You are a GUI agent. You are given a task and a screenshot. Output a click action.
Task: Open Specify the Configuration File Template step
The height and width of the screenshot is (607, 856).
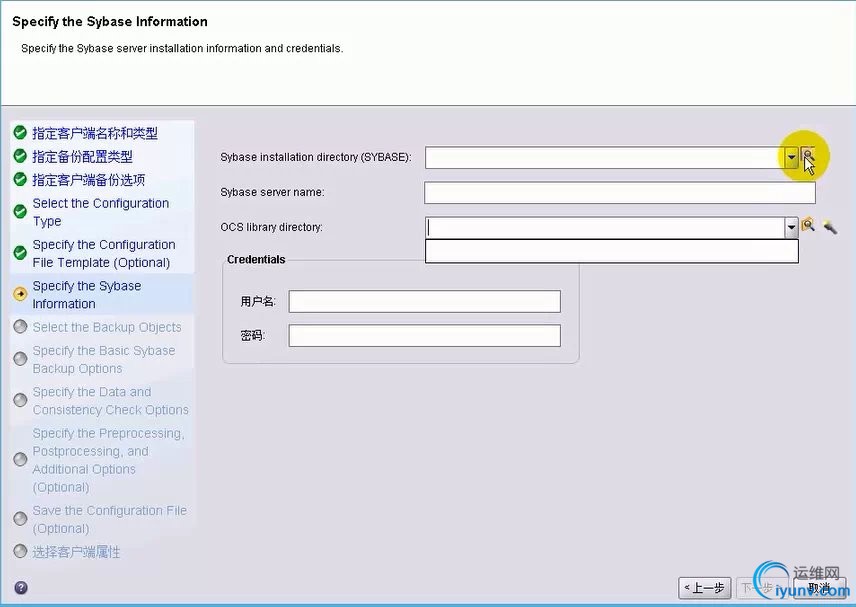104,253
